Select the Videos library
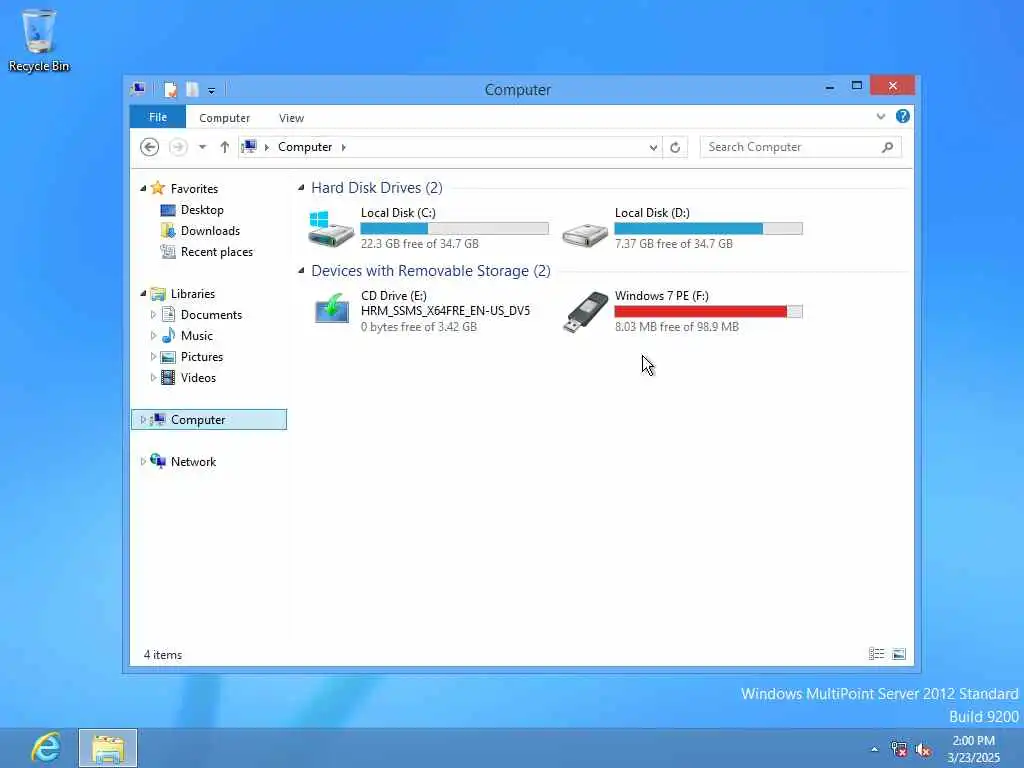This screenshot has height=768, width=1024. [198, 377]
